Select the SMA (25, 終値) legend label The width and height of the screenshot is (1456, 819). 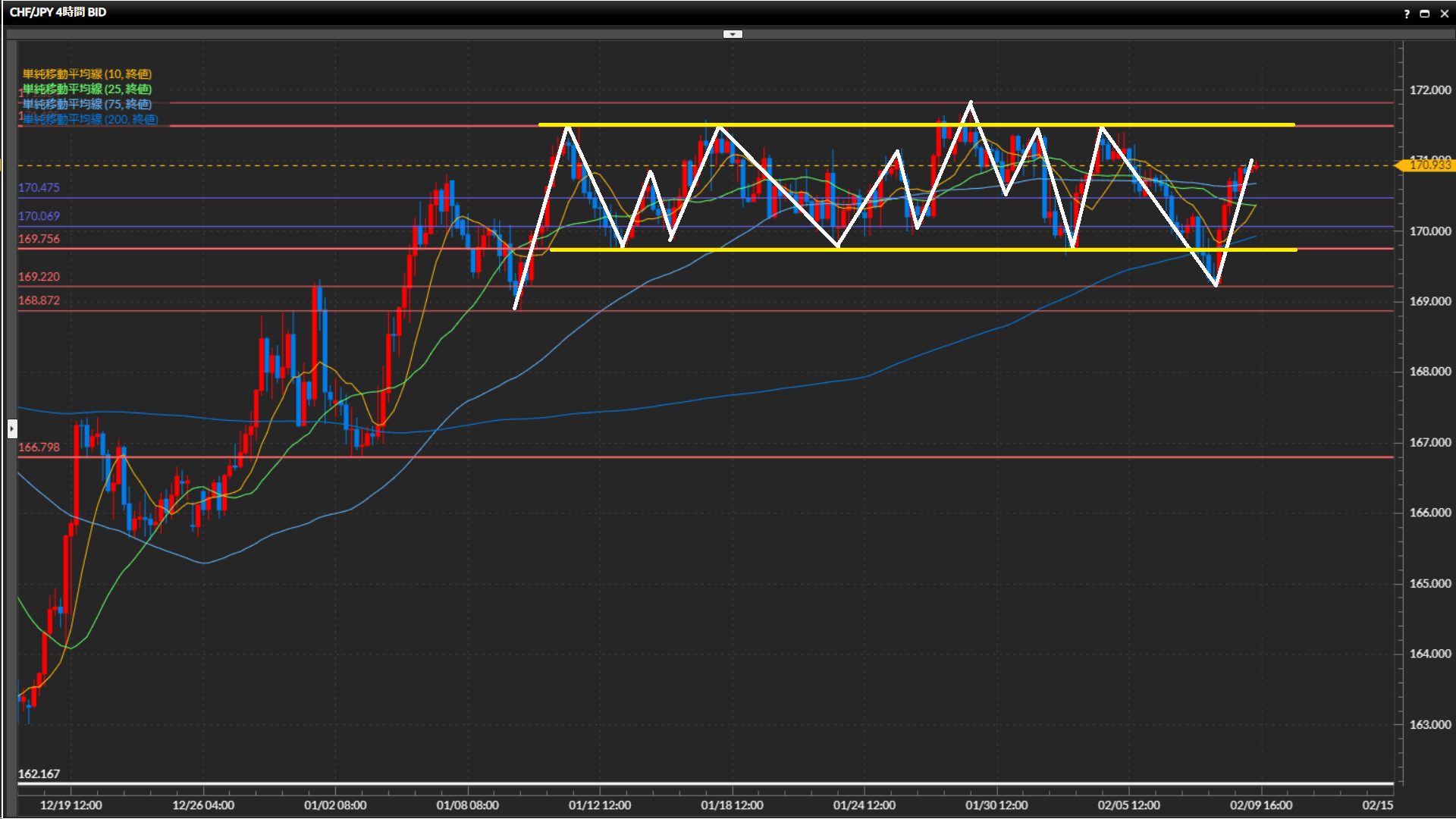(x=87, y=89)
